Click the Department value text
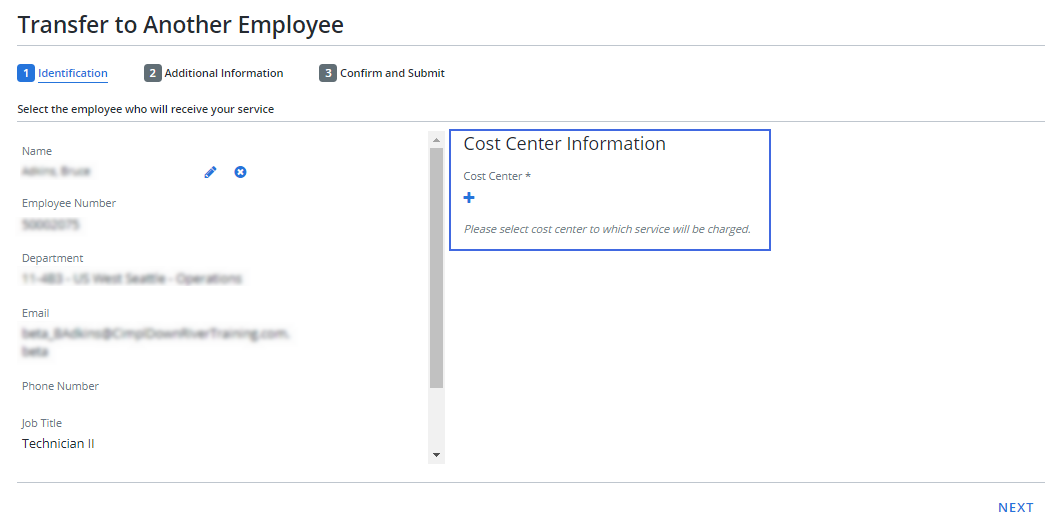Screen dimensions: 1047x520 coord(132,279)
